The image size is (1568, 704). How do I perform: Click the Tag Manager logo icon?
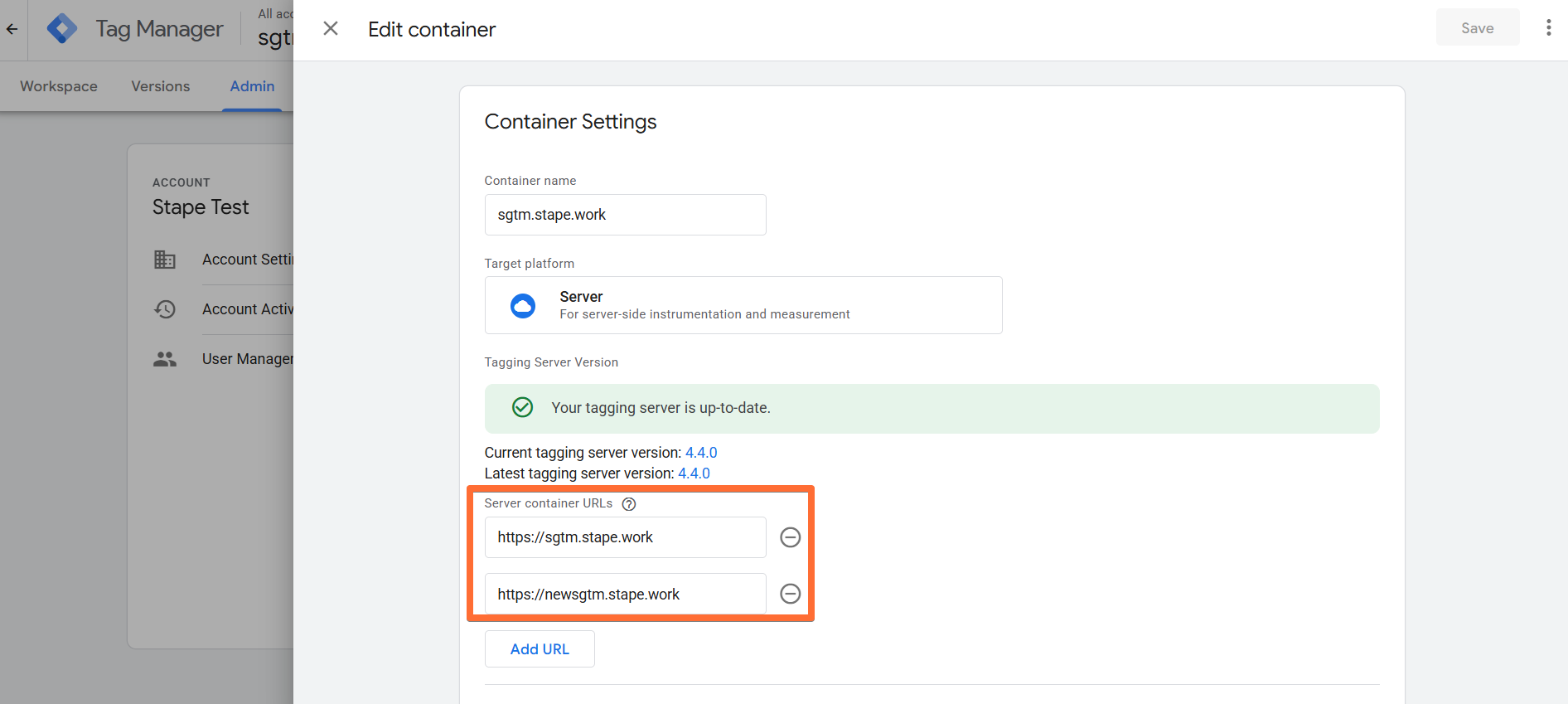[62, 29]
